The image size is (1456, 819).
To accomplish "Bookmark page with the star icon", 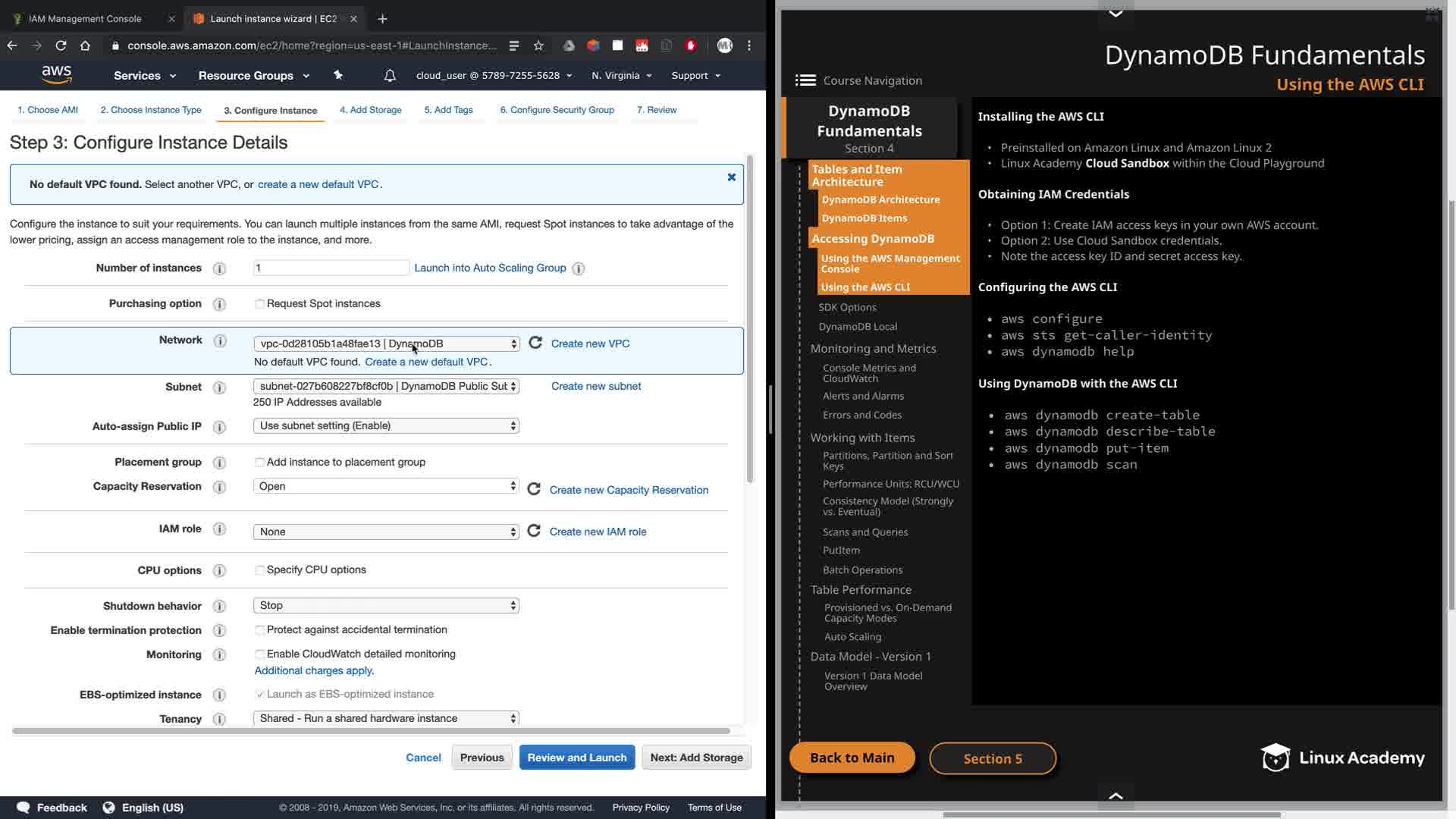I will click(538, 45).
